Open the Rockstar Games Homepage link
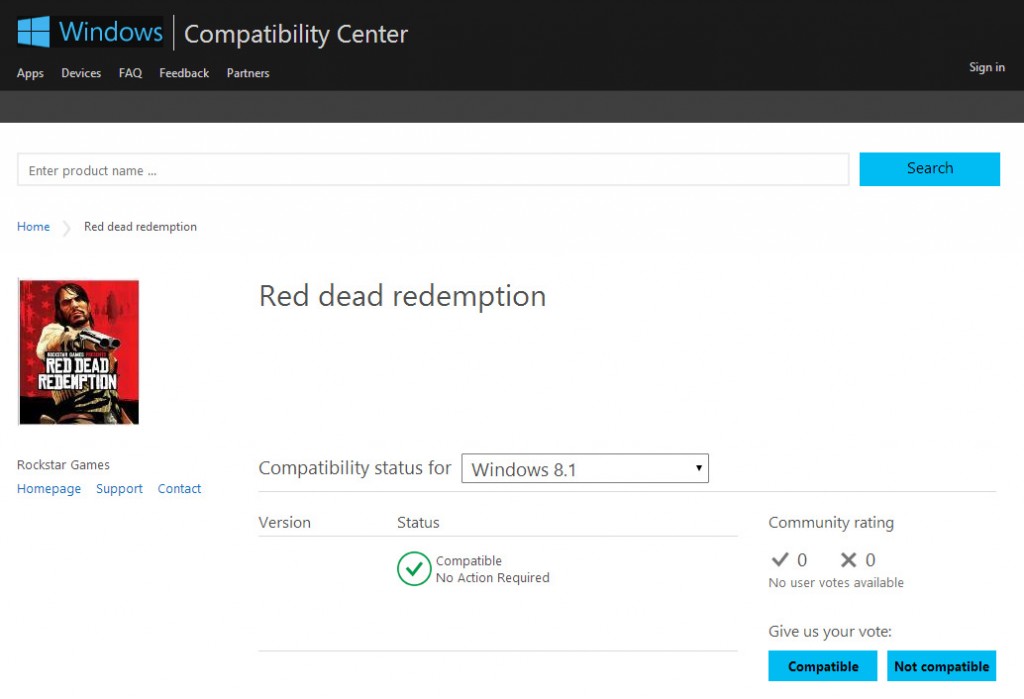The height and width of the screenshot is (699, 1024). (x=49, y=489)
